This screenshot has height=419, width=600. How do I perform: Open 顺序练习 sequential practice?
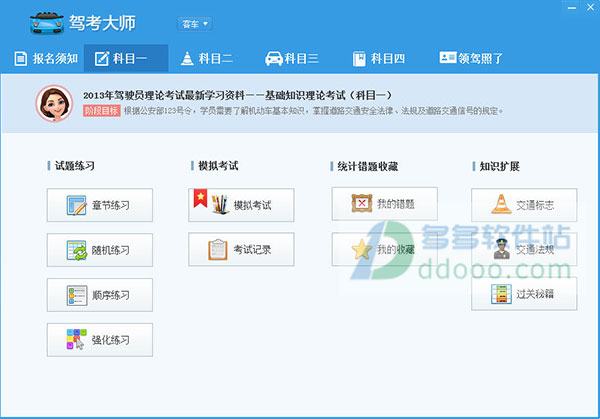tap(100, 295)
